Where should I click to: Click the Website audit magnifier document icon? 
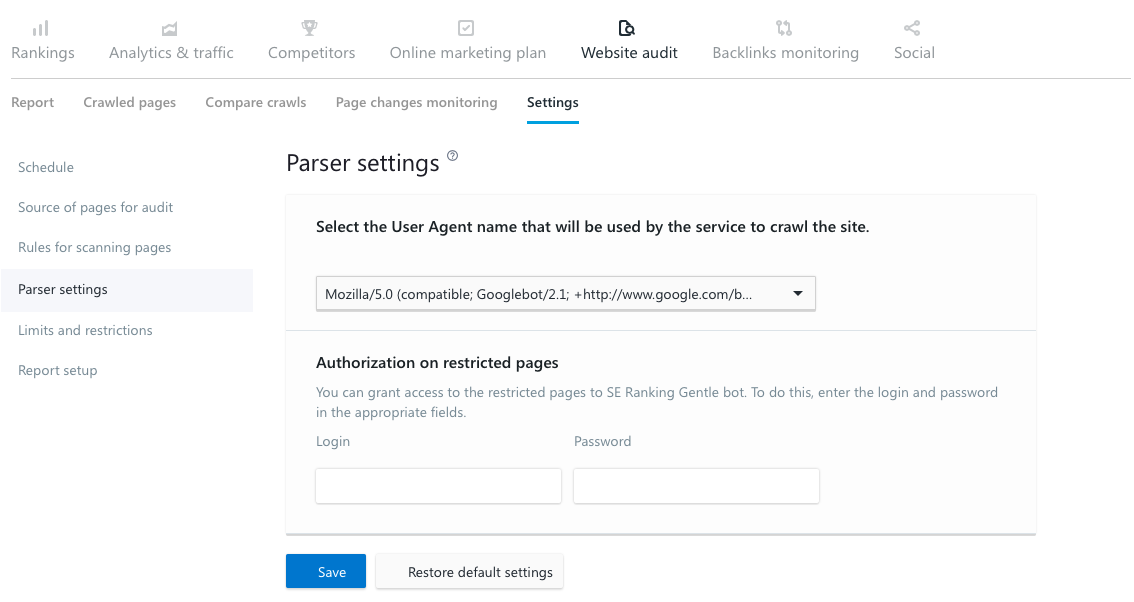(x=626, y=28)
